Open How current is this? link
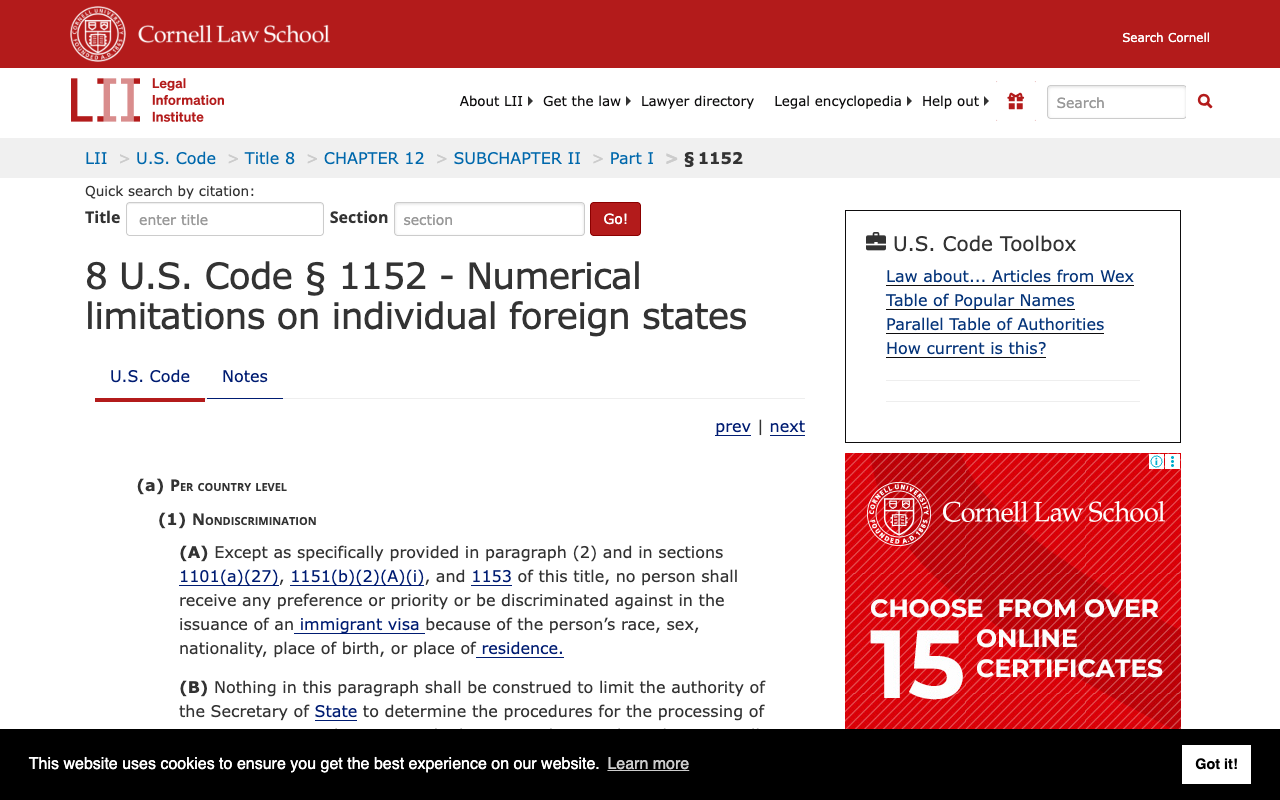The width and height of the screenshot is (1280, 800). (x=966, y=349)
